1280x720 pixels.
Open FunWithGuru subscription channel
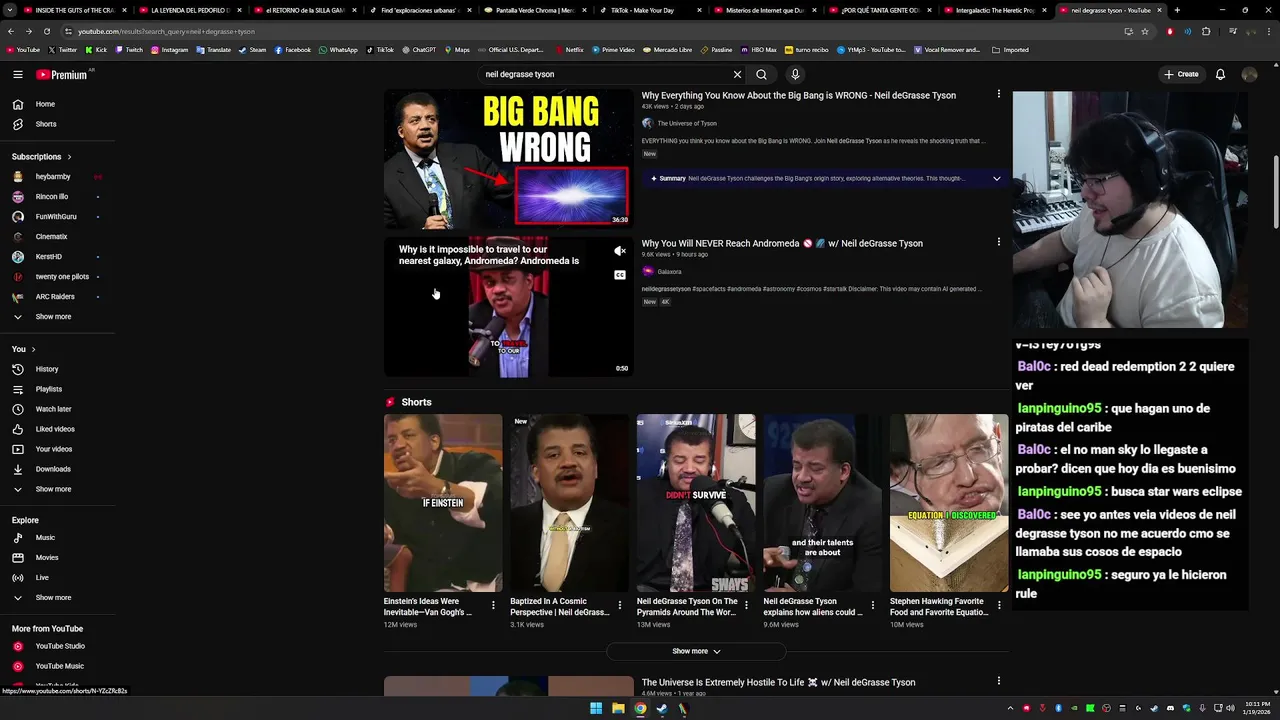[58, 217]
